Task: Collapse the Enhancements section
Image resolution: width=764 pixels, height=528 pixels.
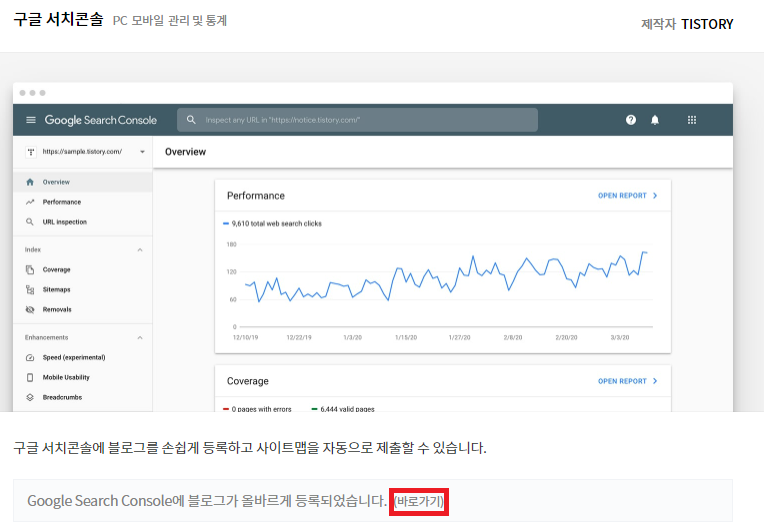Action: [x=140, y=338]
